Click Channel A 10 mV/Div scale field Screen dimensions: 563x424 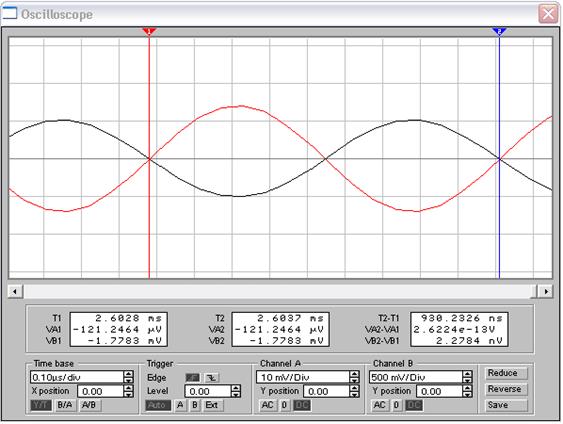pyautogui.click(x=303, y=377)
